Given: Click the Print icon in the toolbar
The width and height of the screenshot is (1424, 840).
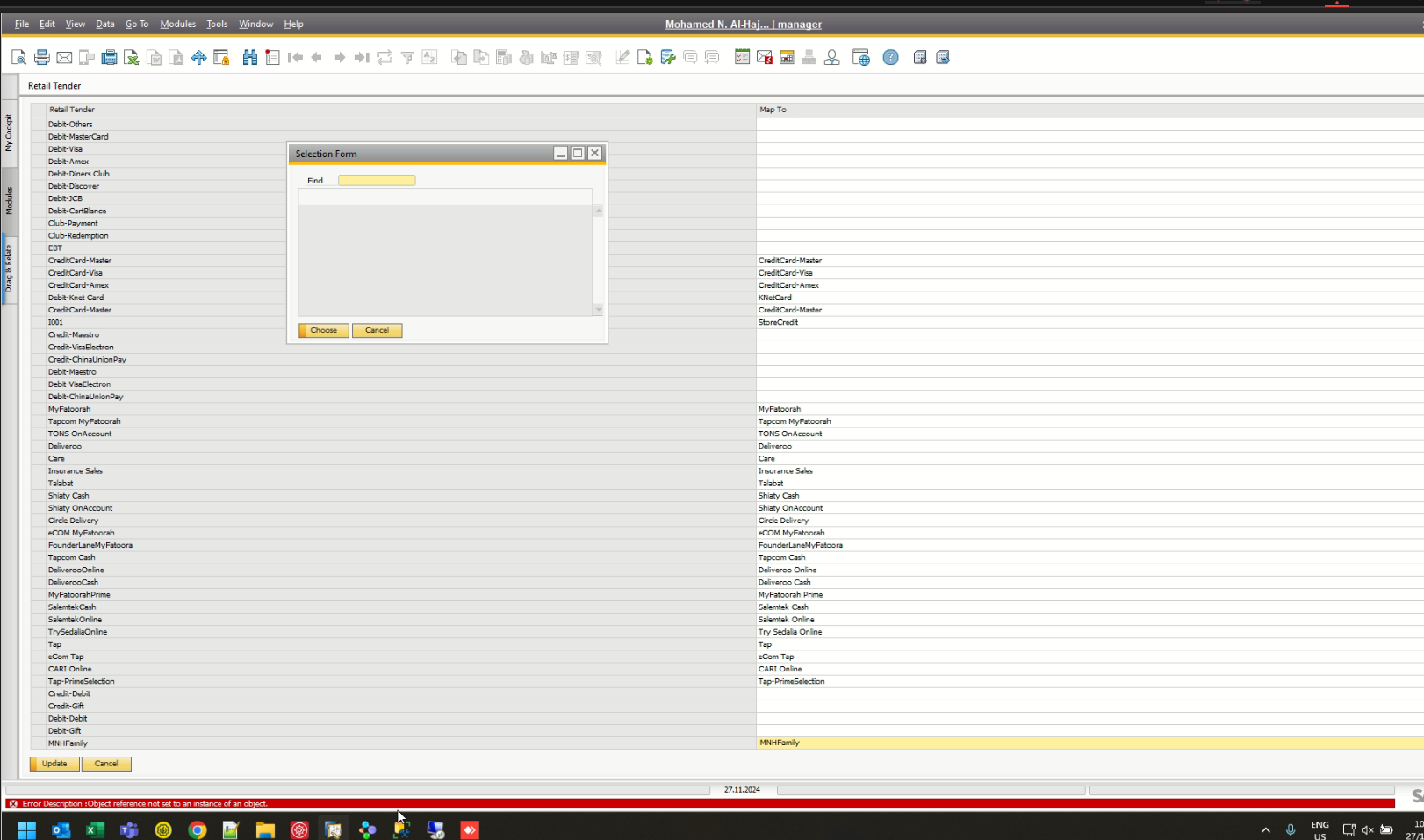Looking at the screenshot, I should [x=41, y=58].
